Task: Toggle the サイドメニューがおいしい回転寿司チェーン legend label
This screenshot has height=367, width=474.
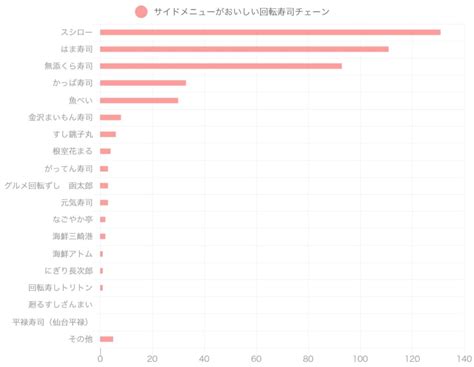Action: pyautogui.click(x=241, y=12)
